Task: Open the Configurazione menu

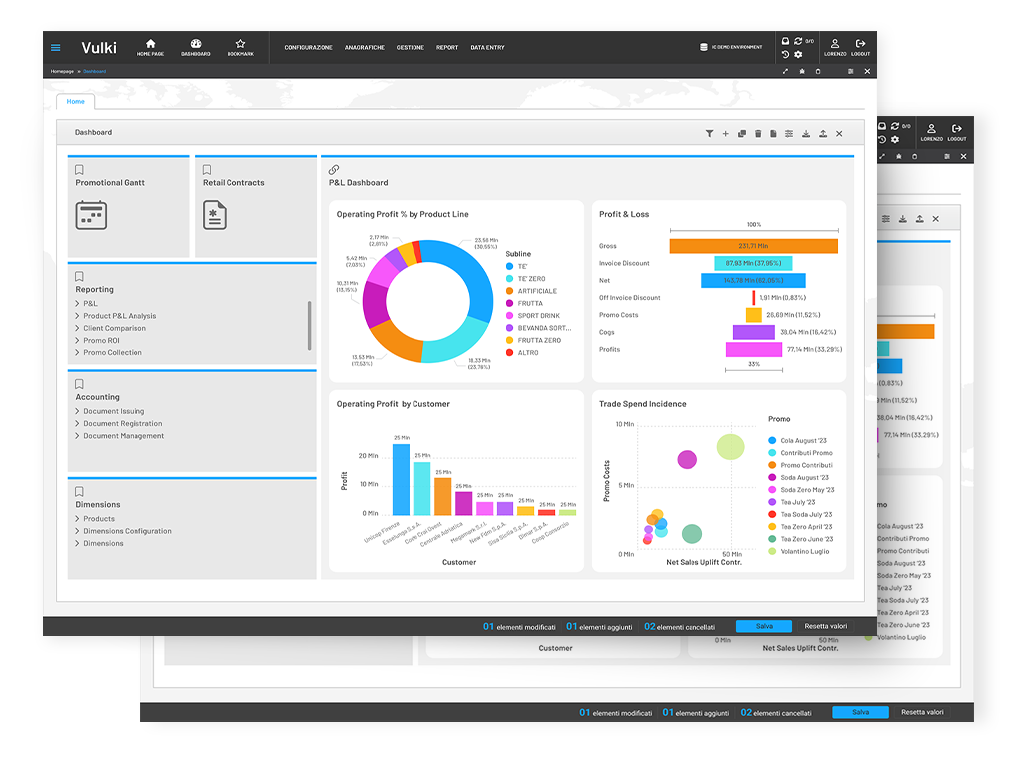Action: (x=308, y=48)
